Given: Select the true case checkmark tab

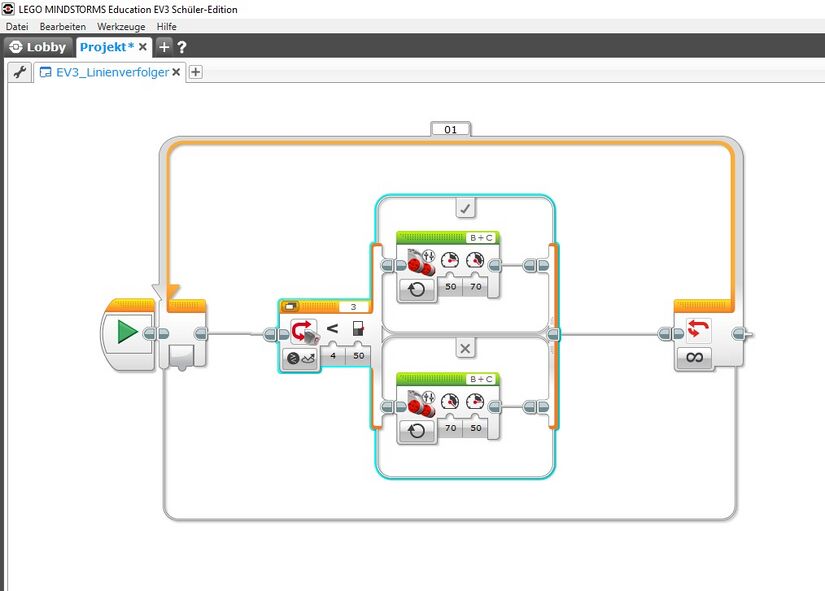Looking at the screenshot, I should point(464,208).
